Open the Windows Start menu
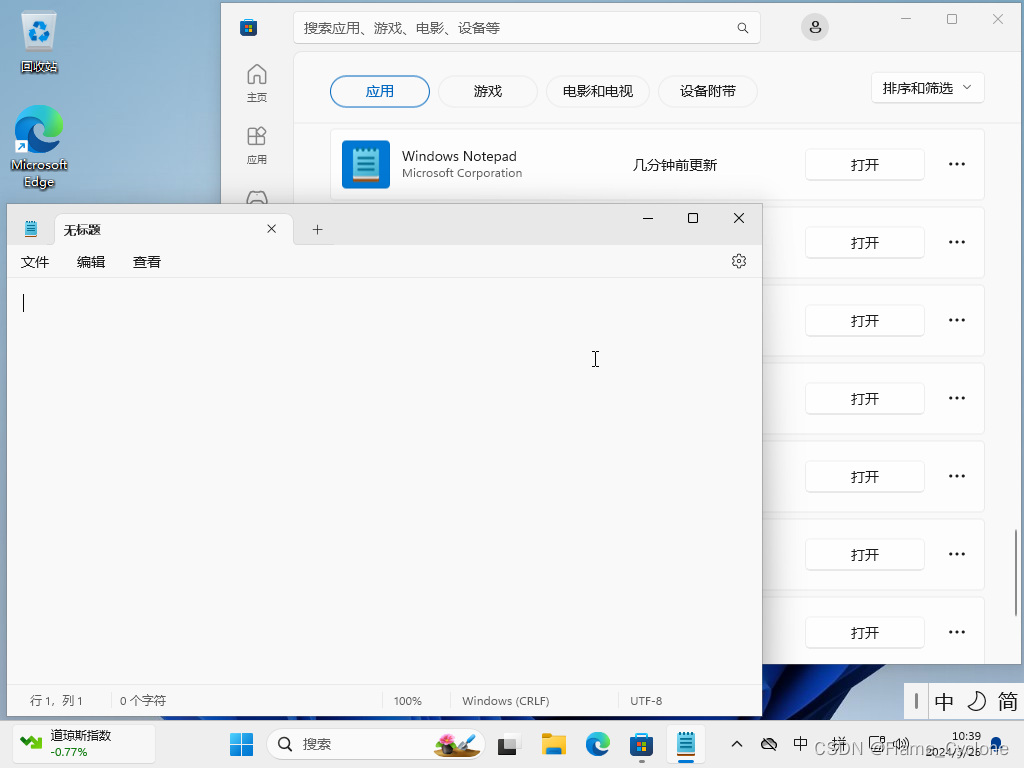The width and height of the screenshot is (1024, 768). tap(242, 744)
